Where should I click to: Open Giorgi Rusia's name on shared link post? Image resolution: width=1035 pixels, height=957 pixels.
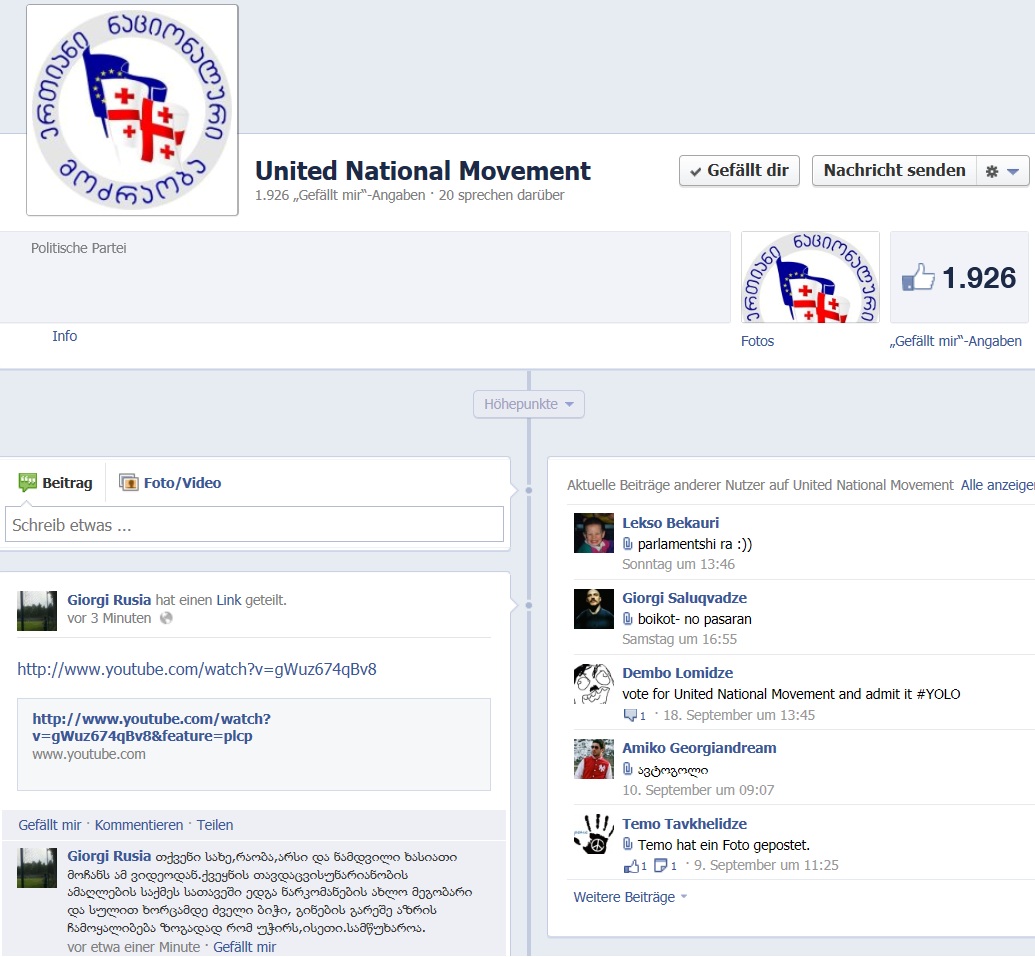click(x=109, y=600)
